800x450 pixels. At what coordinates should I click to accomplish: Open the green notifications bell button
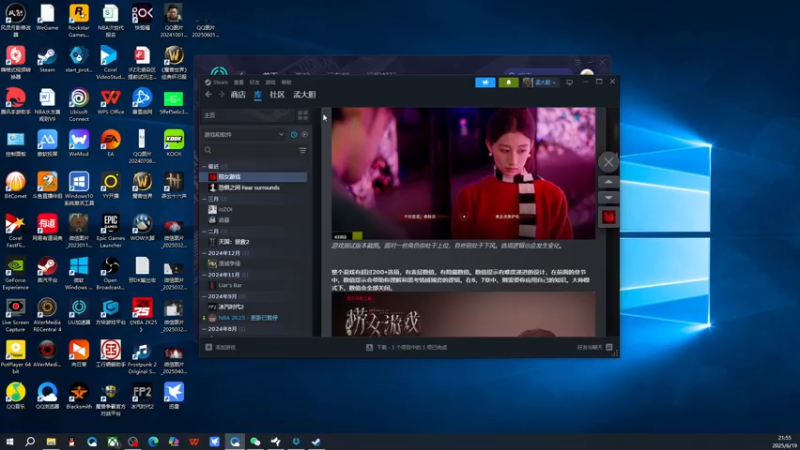(508, 82)
